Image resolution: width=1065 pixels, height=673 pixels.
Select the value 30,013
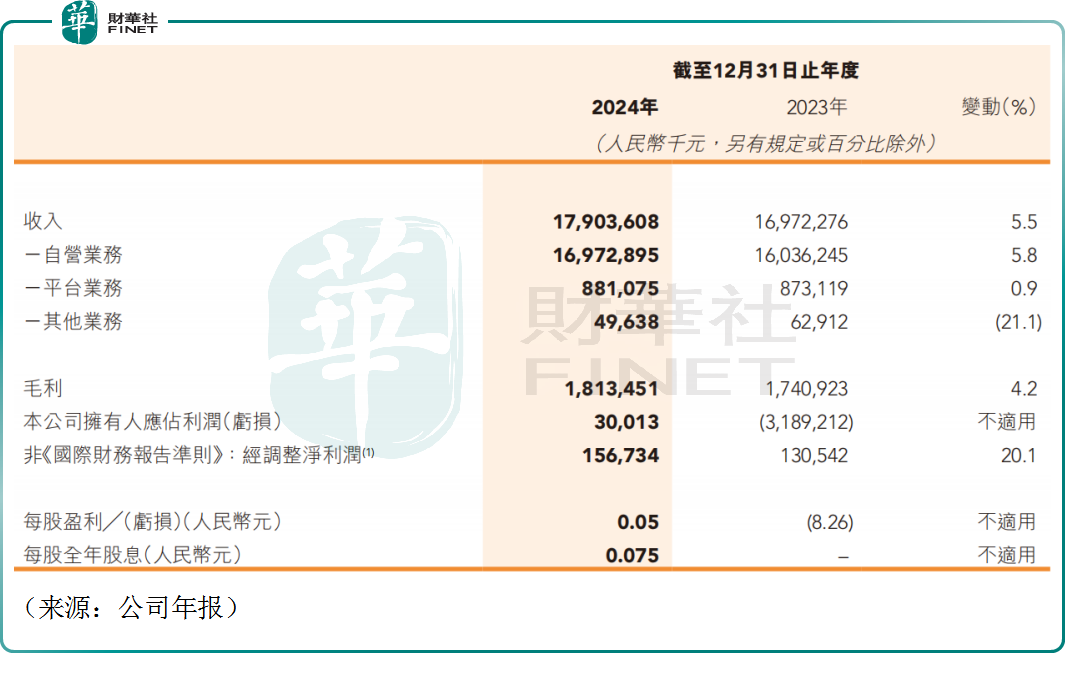(626, 422)
